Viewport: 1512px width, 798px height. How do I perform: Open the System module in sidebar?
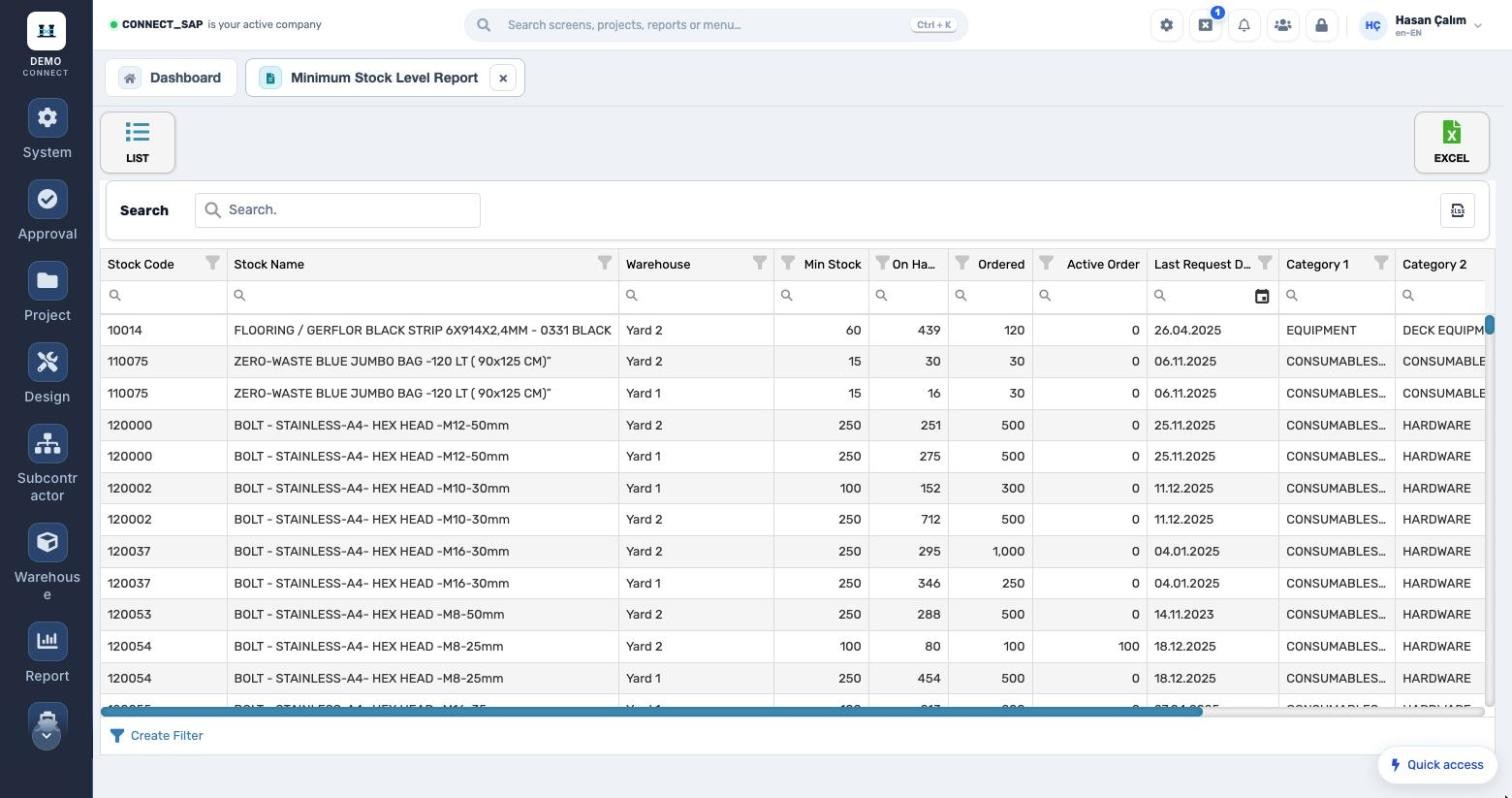[47, 130]
